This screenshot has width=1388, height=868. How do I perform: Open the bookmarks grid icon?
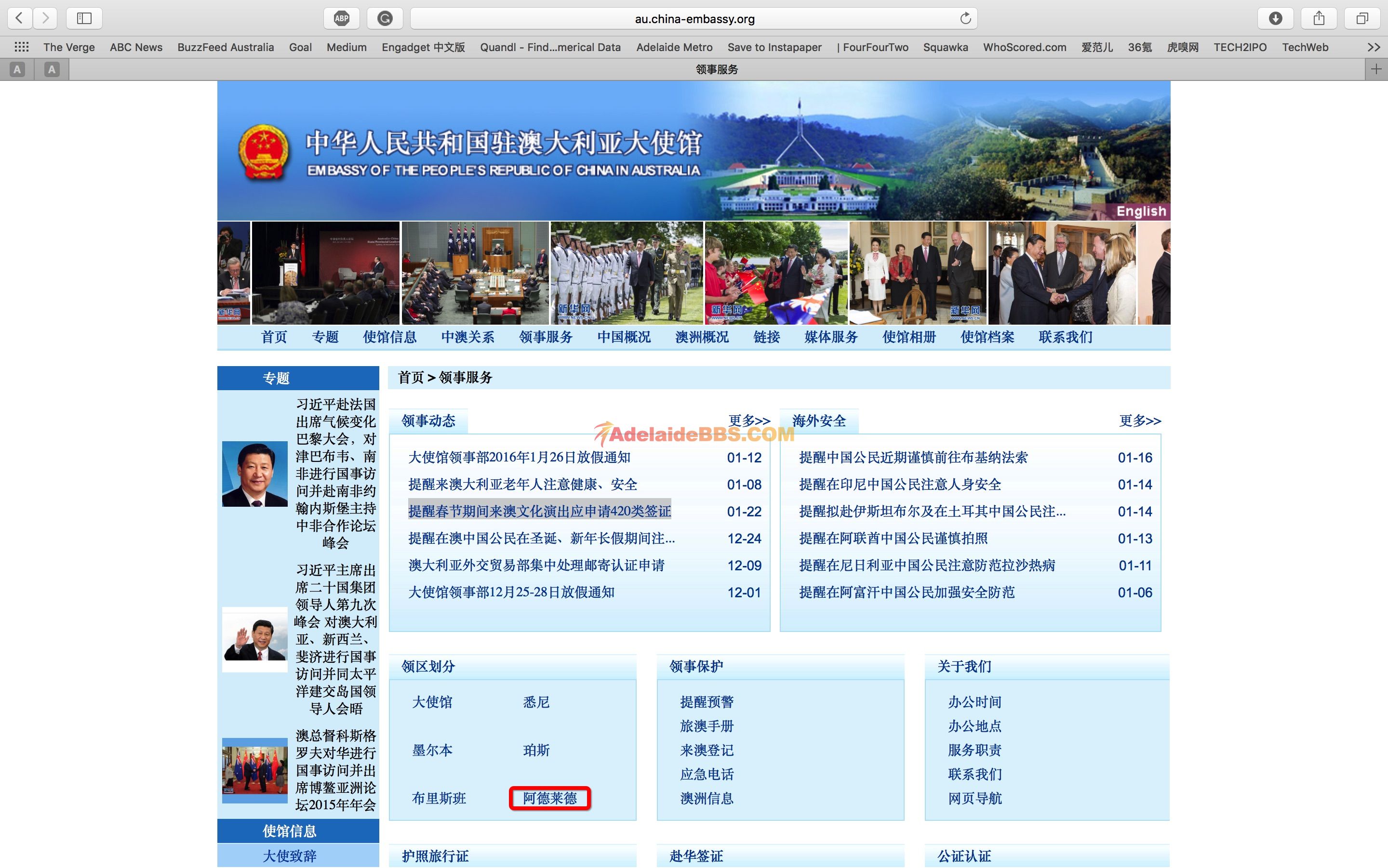22,47
